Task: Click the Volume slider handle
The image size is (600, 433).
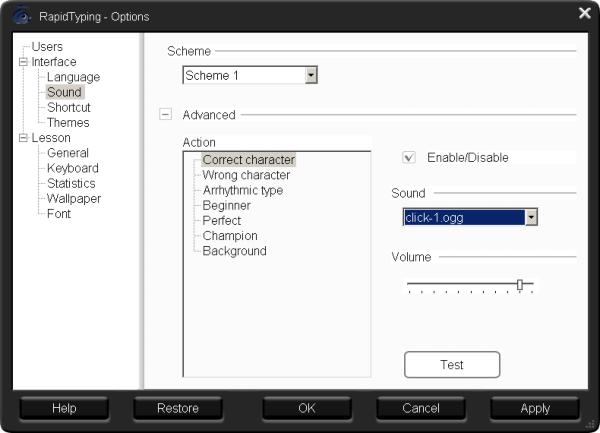Action: (x=520, y=284)
